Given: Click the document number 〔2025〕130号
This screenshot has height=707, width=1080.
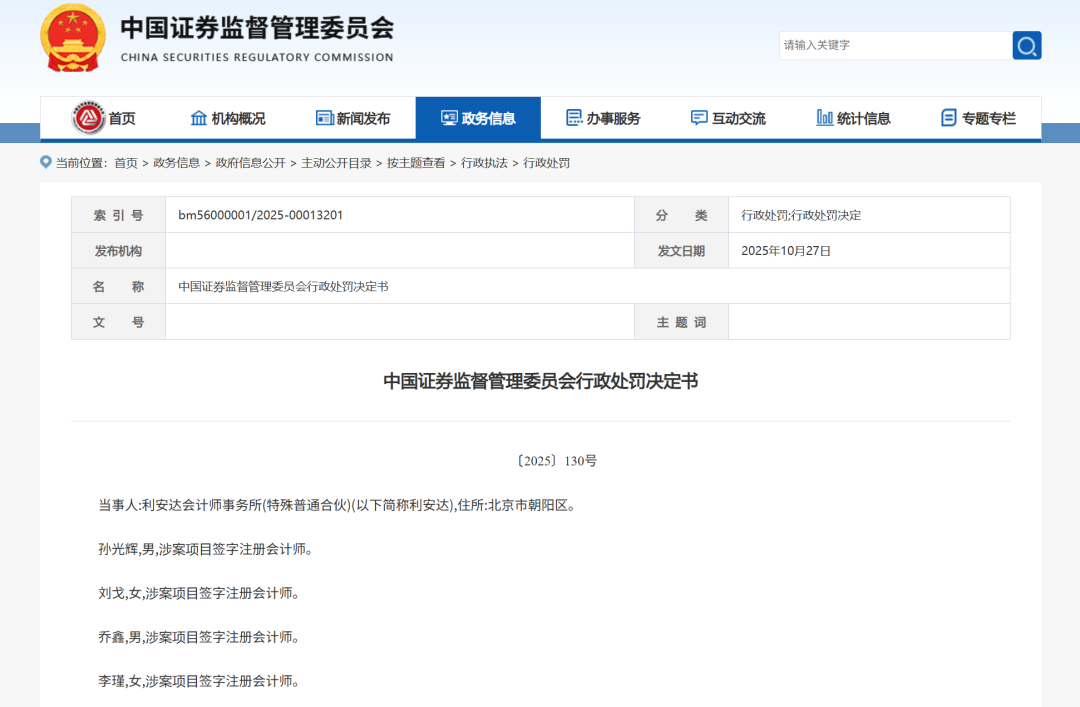Looking at the screenshot, I should tap(557, 461).
